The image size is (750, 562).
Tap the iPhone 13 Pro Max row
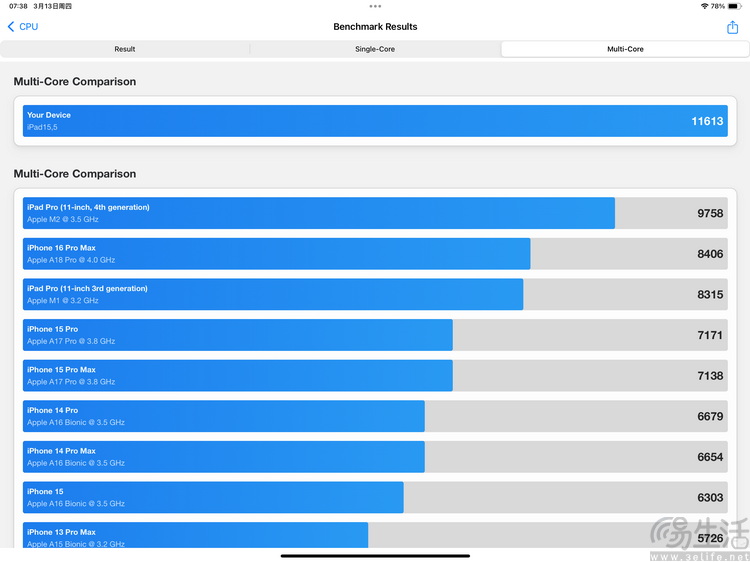[x=375, y=536]
